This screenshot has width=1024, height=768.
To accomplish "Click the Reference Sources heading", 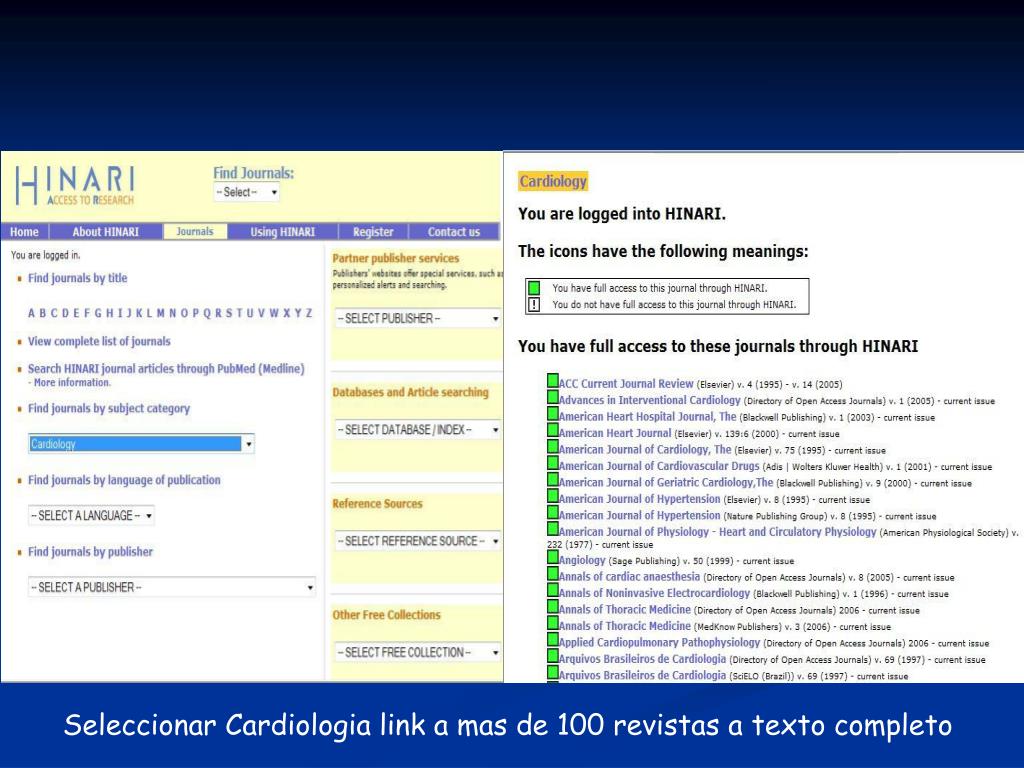I will (377, 504).
